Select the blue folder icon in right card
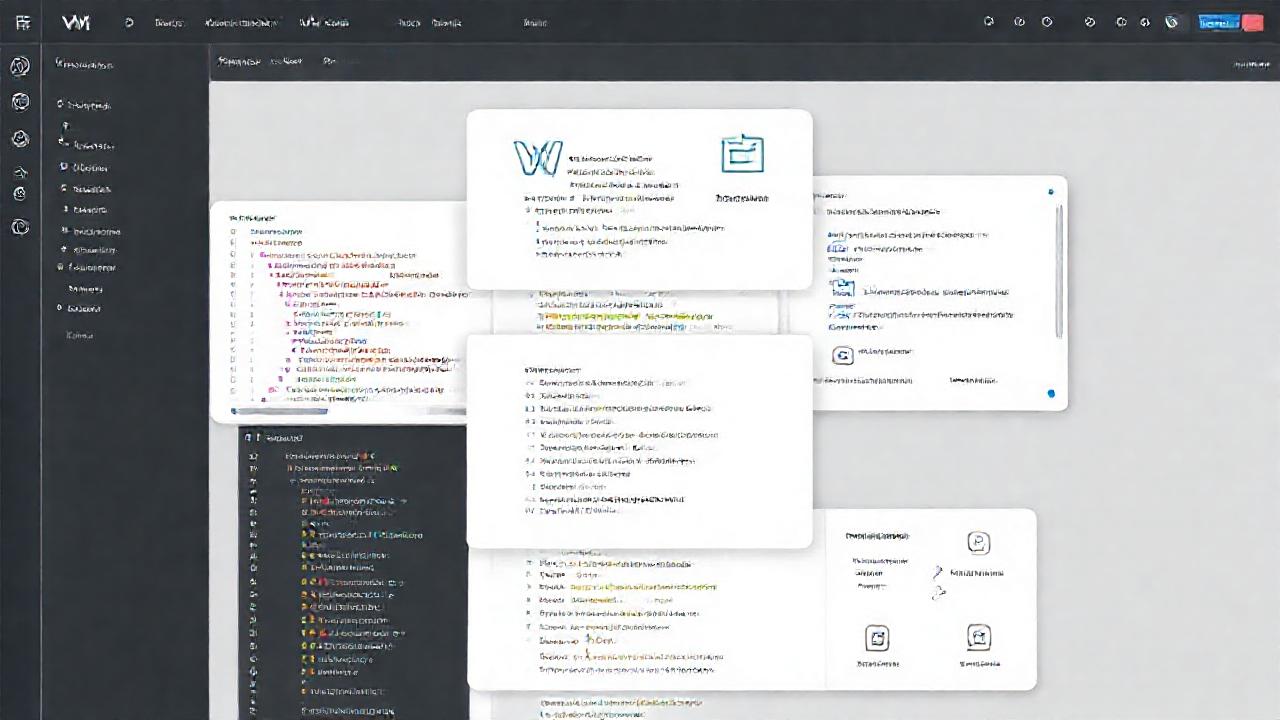 [x=843, y=288]
